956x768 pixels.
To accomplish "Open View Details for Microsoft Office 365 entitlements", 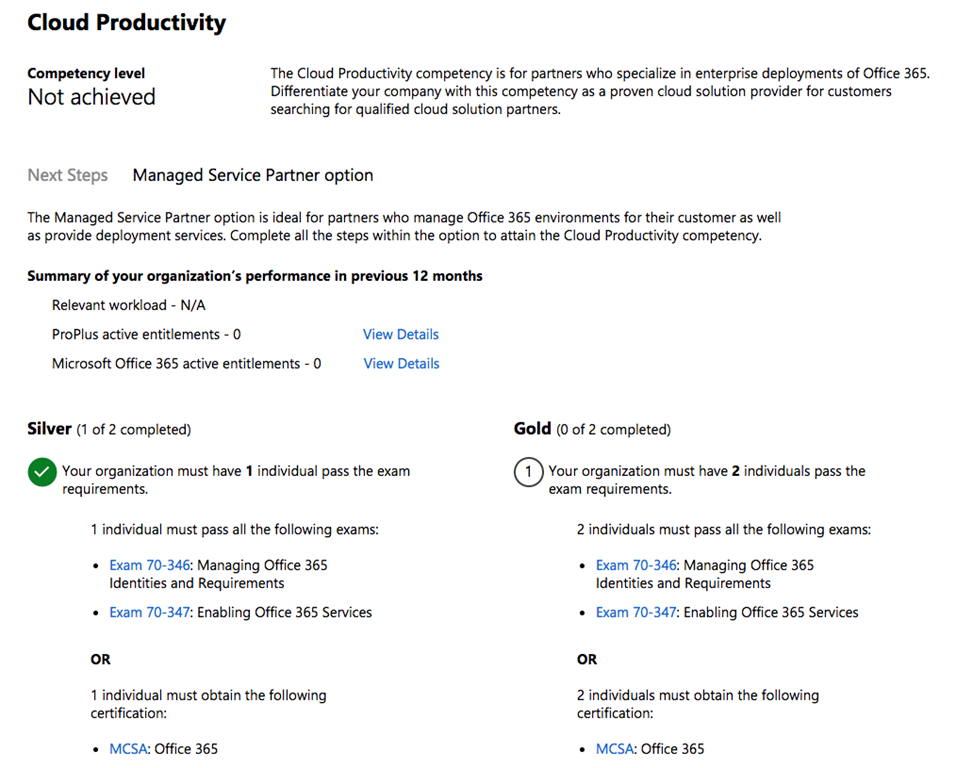I will click(x=401, y=363).
